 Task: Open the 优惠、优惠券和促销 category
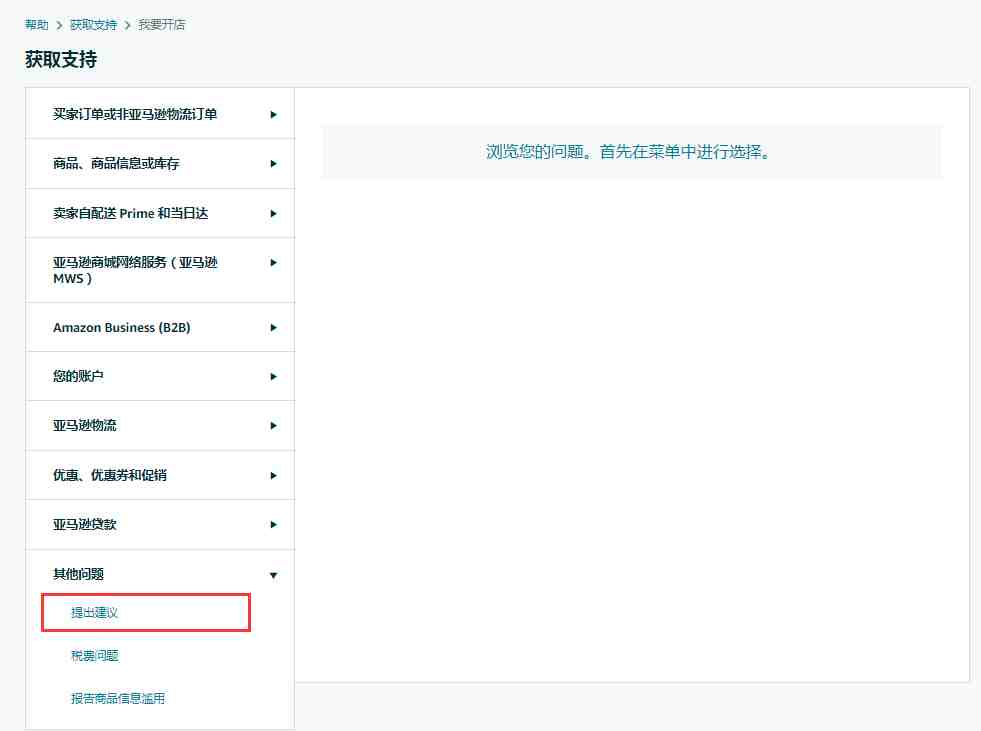pos(110,475)
